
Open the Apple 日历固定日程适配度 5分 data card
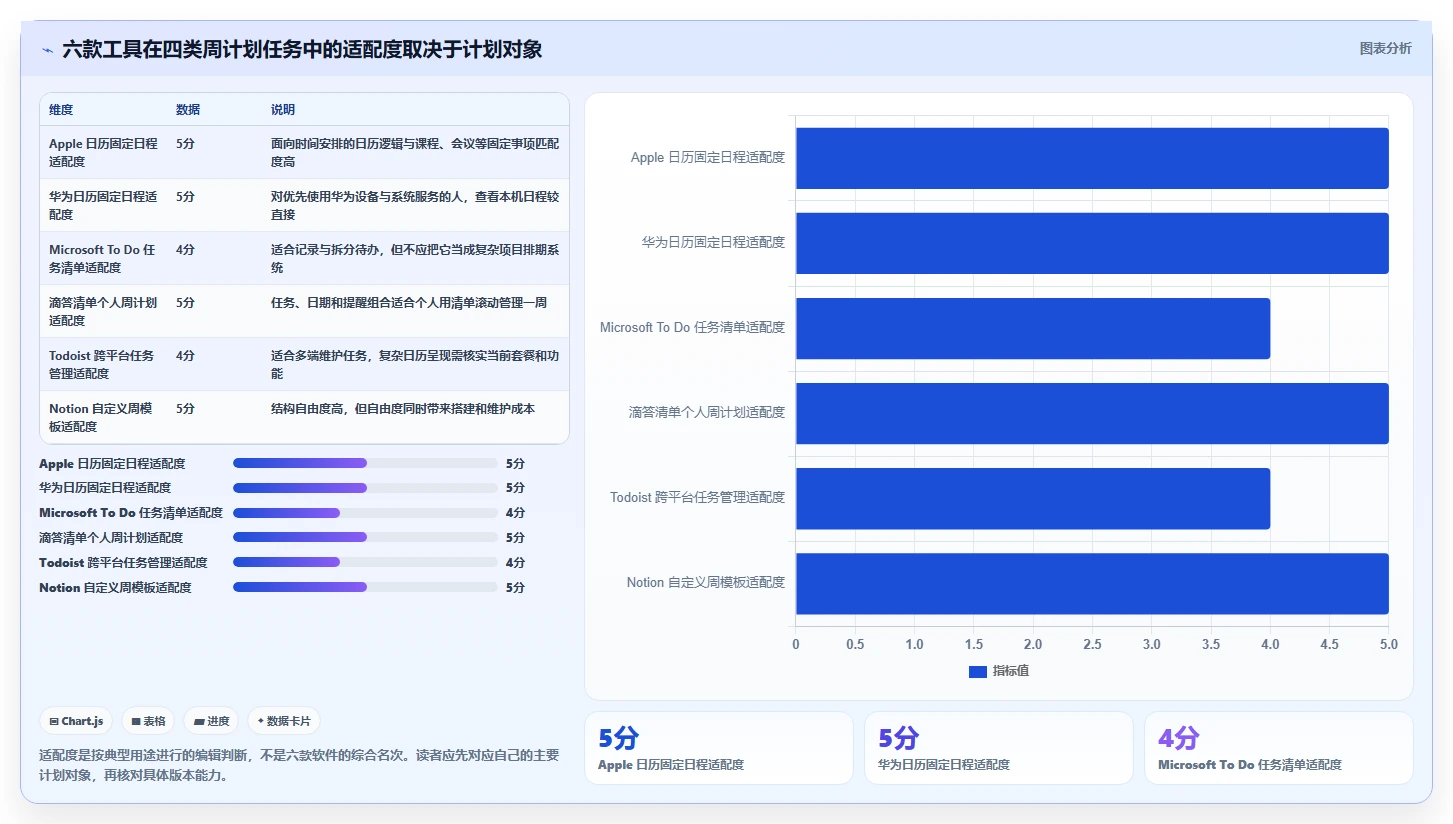(719, 748)
